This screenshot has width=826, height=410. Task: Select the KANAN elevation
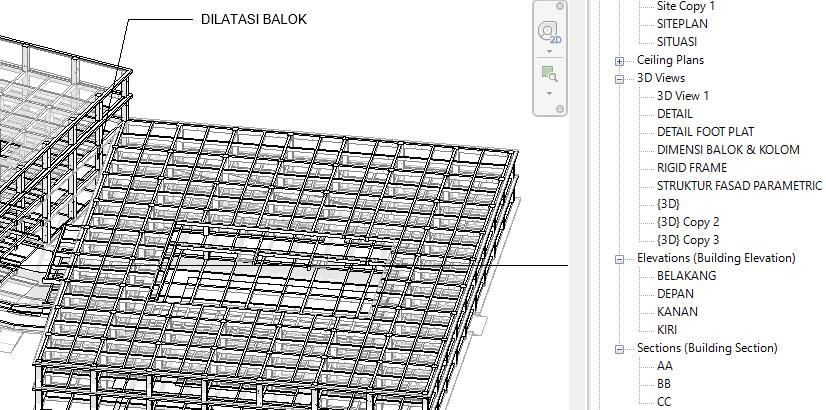(677, 311)
